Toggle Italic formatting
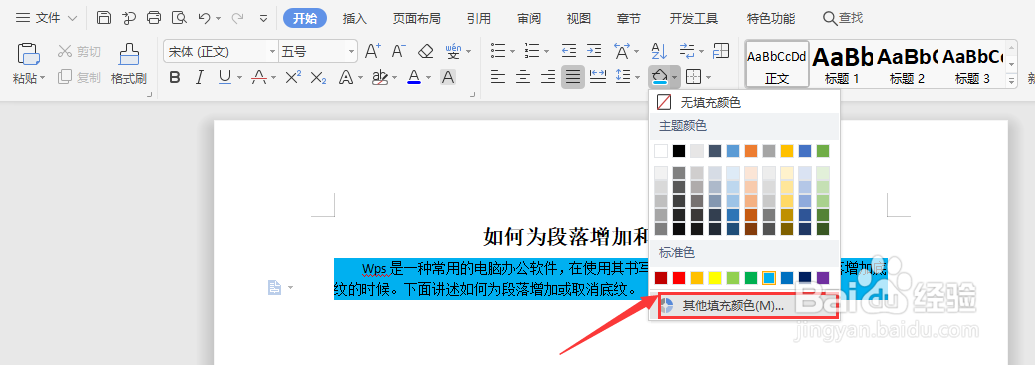Viewport: 1035px width, 365px height. 199,78
